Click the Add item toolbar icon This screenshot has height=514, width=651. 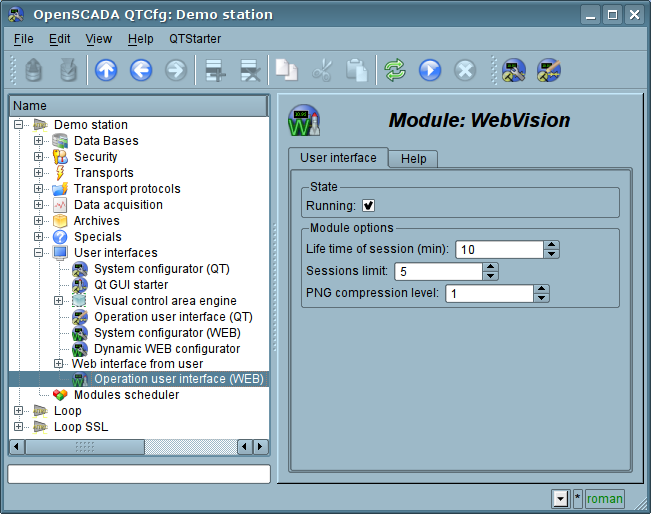215,70
